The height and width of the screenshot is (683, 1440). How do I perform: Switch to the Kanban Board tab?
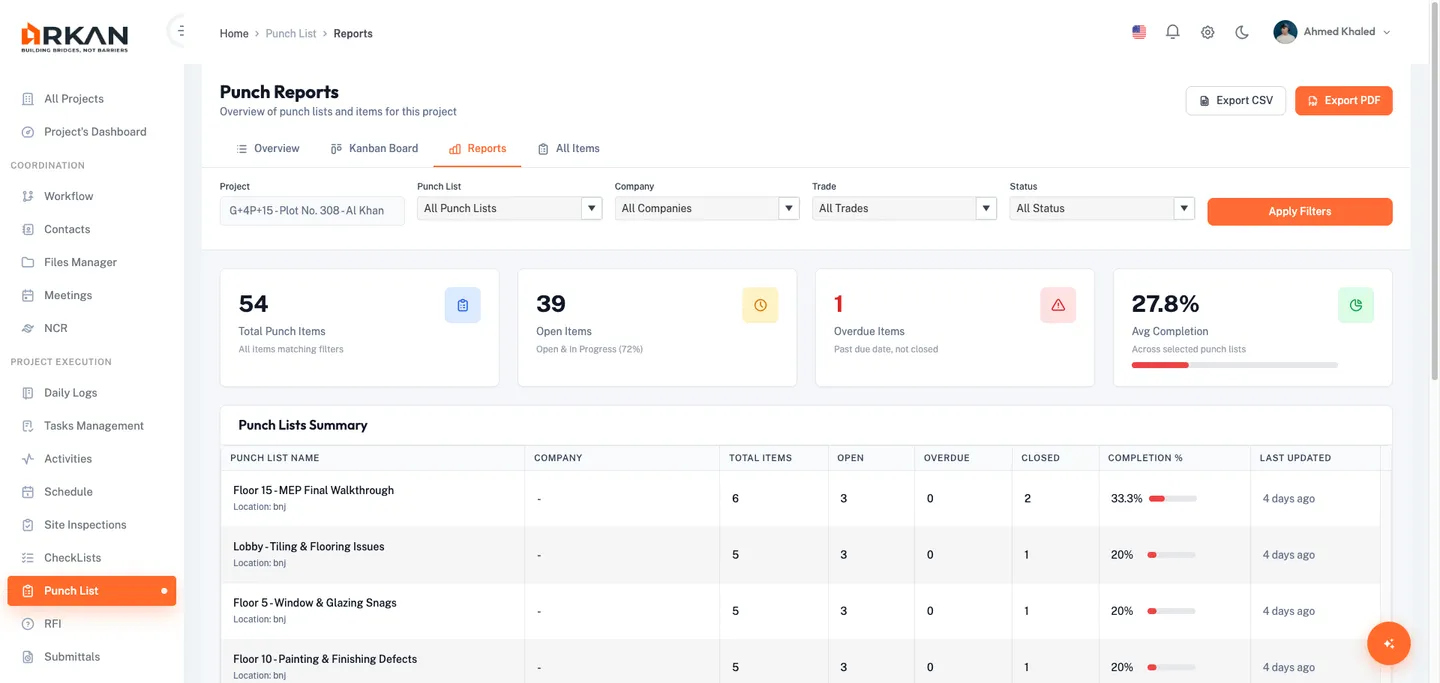pyautogui.click(x=374, y=148)
